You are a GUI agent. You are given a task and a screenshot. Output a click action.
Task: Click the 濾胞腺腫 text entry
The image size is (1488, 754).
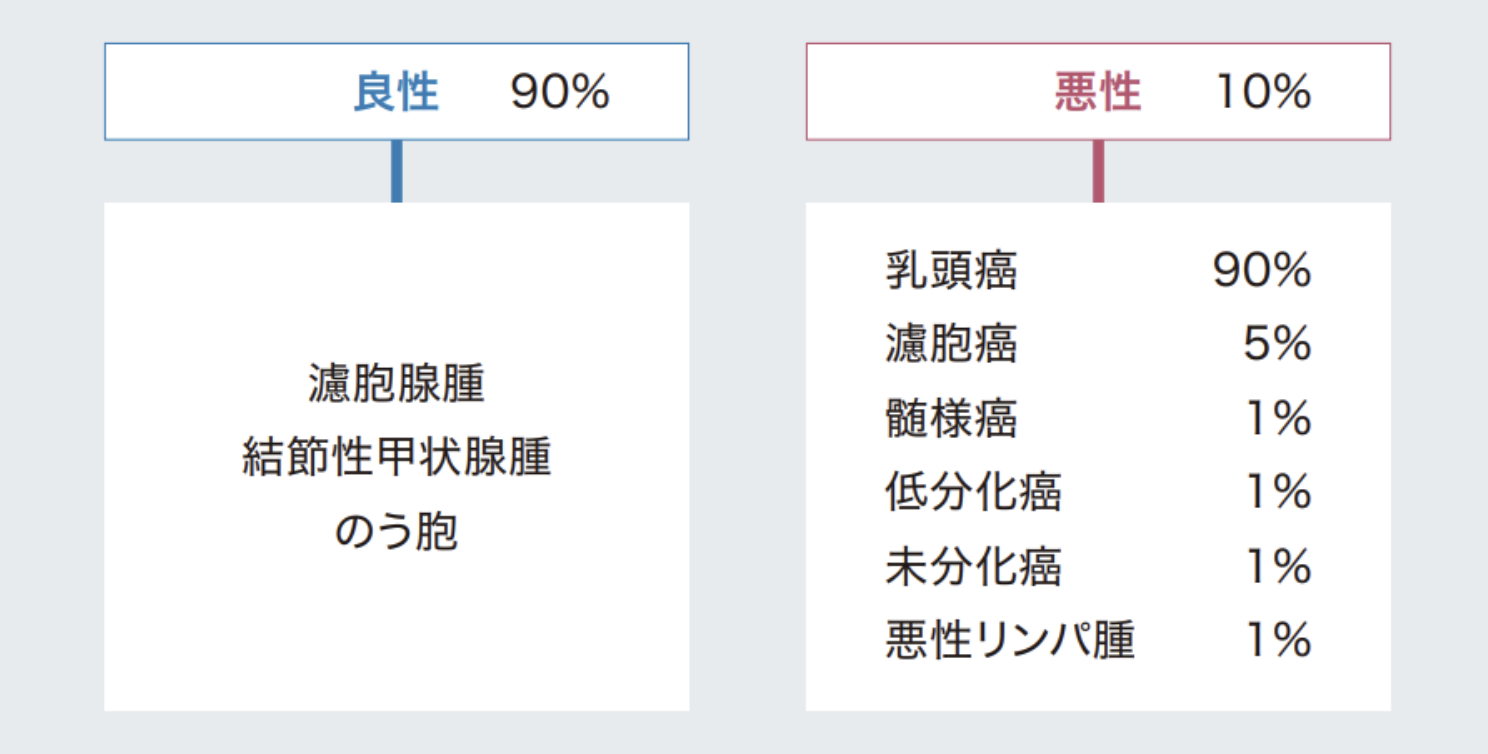[397, 385]
